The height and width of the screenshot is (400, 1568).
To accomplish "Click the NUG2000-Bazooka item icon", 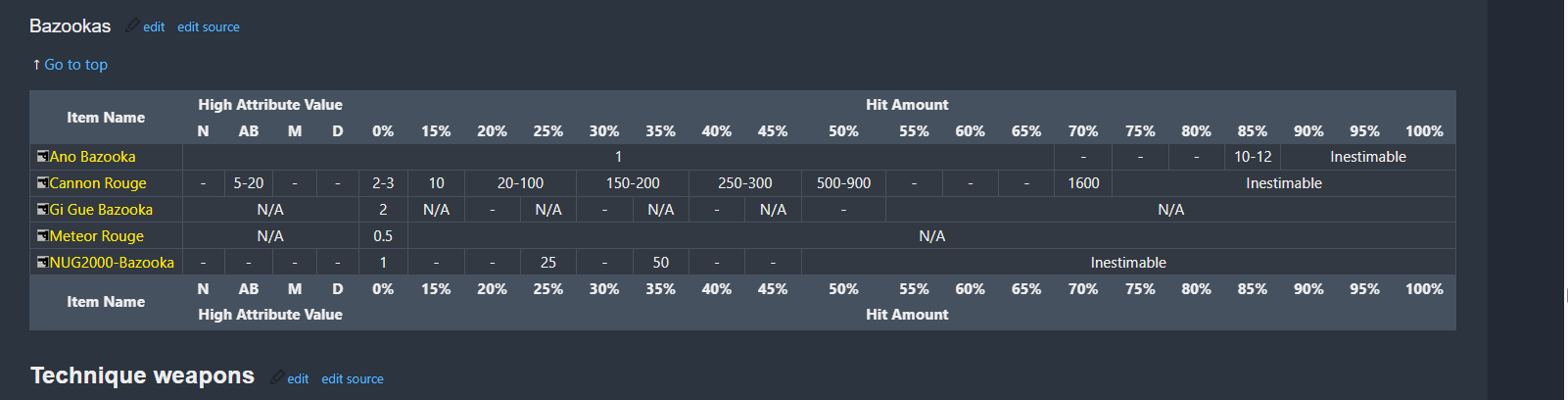I will (42, 263).
